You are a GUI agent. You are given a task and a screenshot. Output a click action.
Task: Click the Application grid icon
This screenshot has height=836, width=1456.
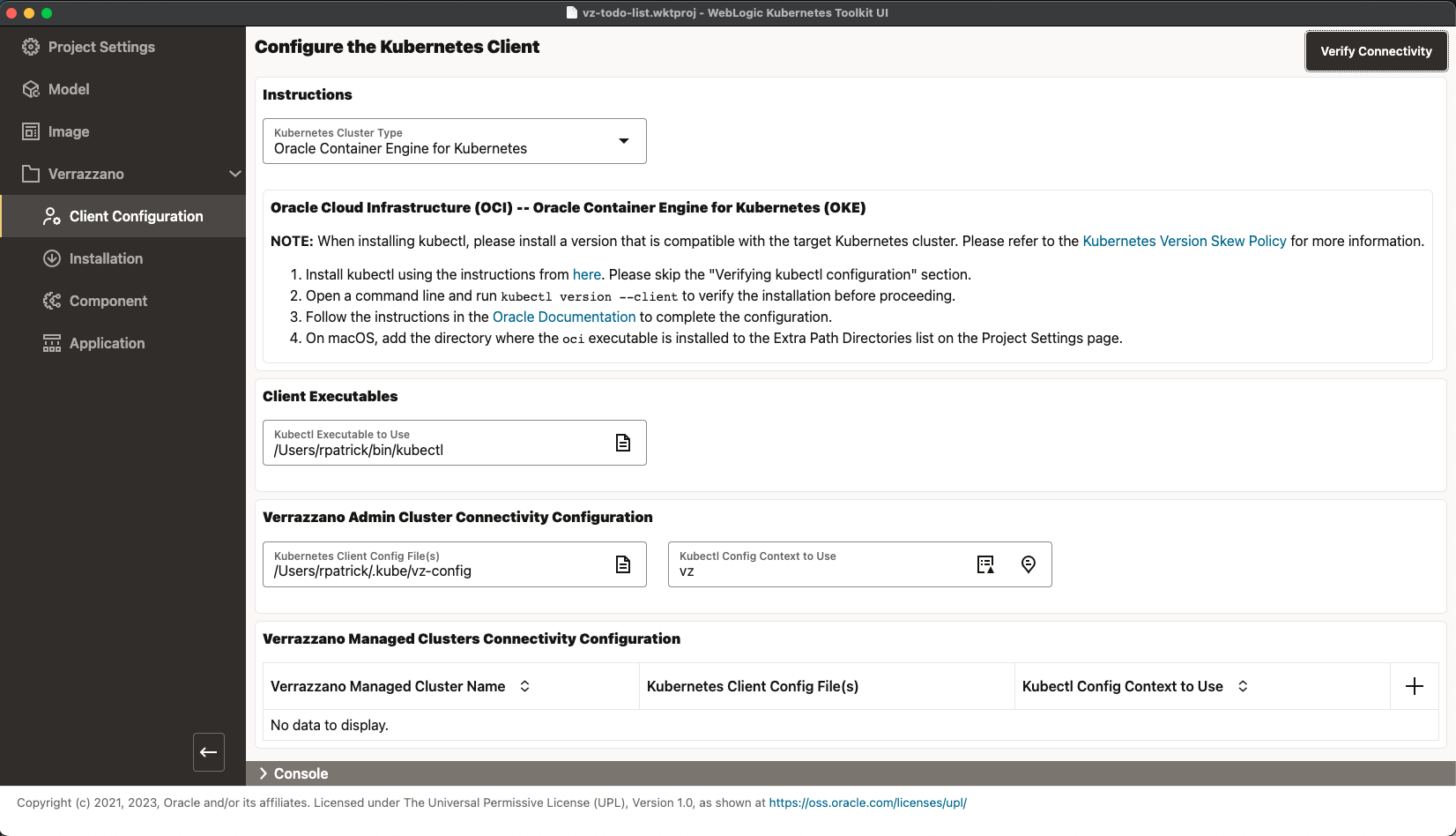(52, 343)
